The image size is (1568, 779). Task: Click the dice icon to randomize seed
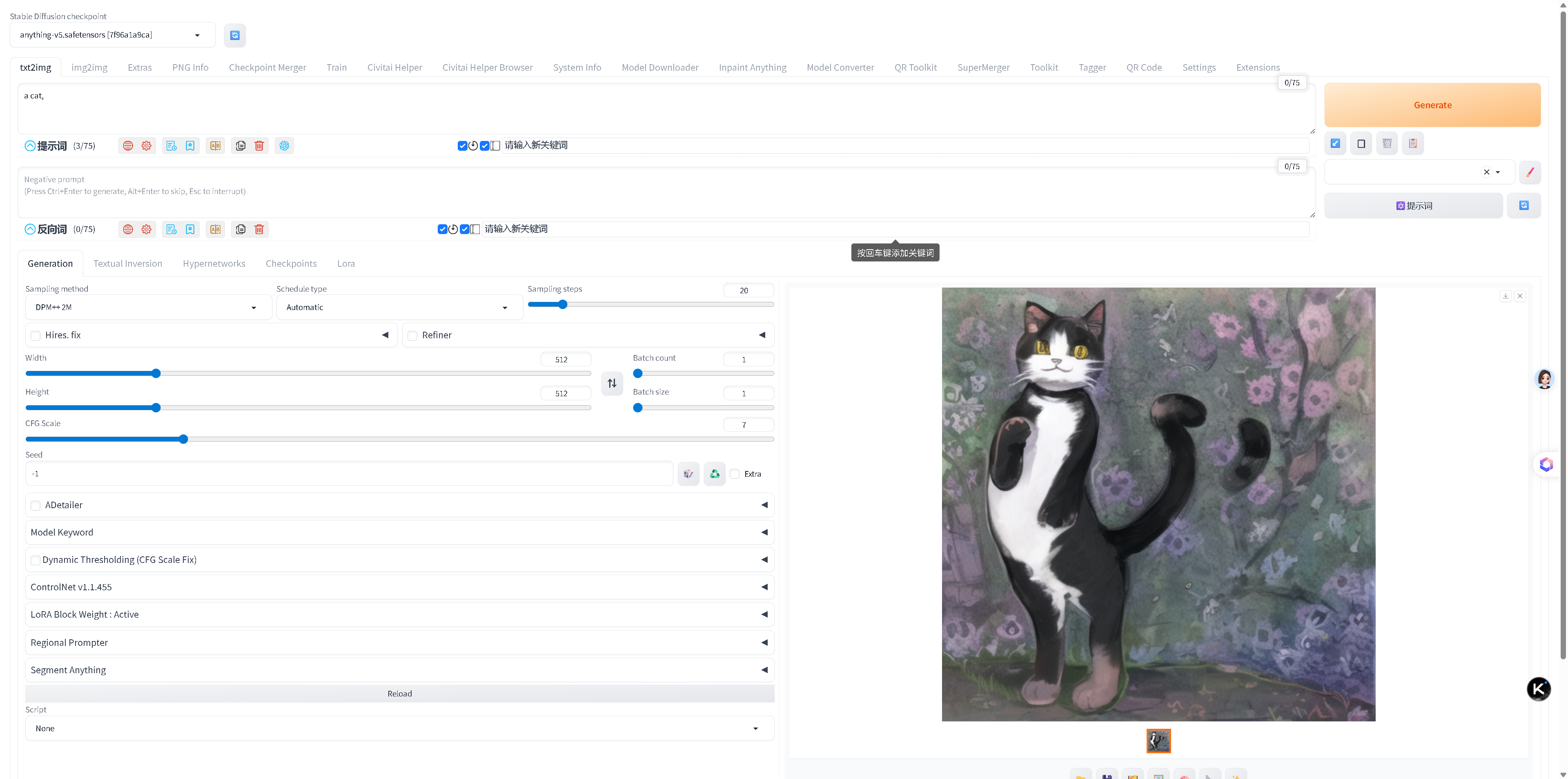pyautogui.click(x=688, y=474)
